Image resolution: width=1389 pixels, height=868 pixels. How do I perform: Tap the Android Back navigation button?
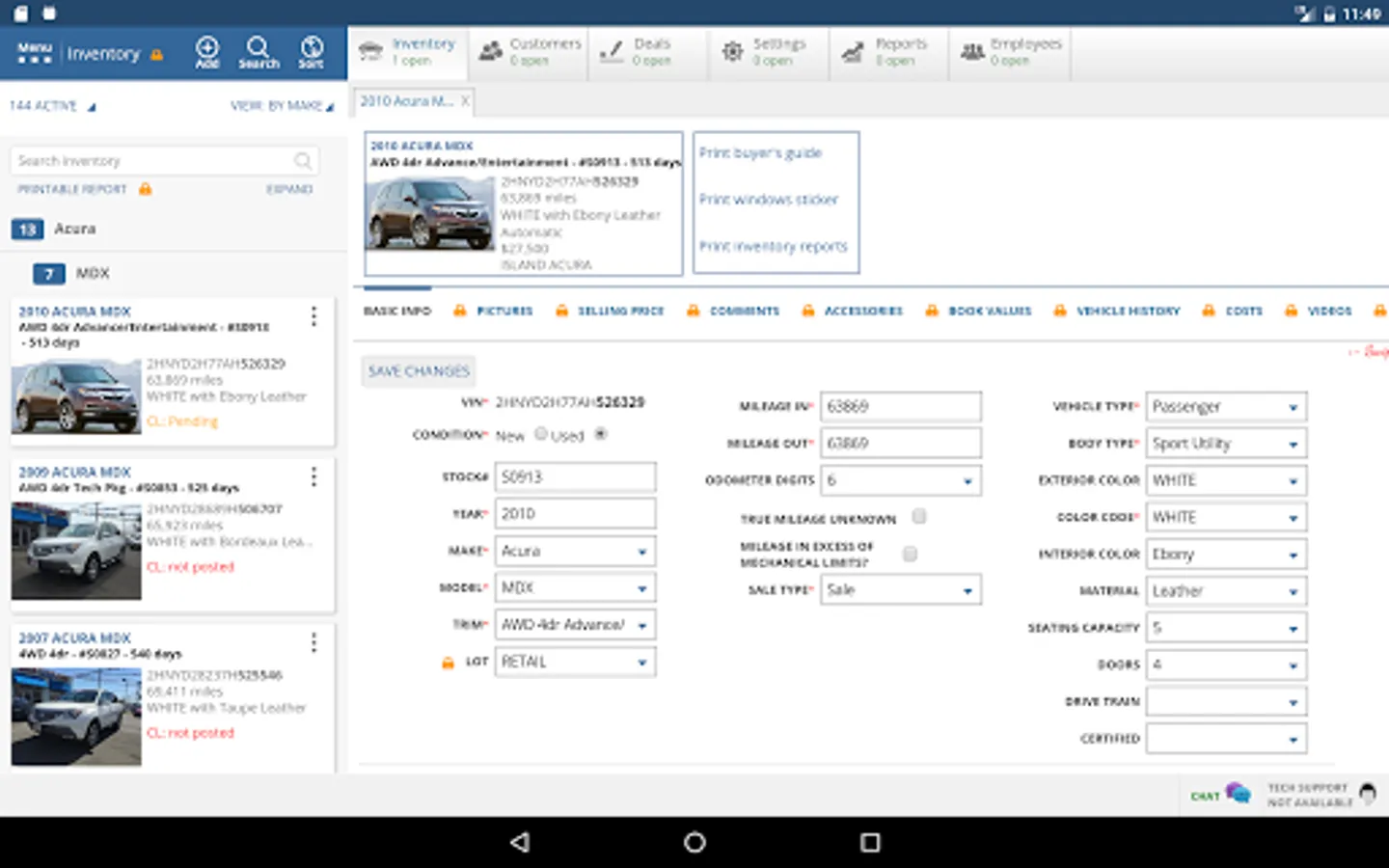[x=520, y=842]
